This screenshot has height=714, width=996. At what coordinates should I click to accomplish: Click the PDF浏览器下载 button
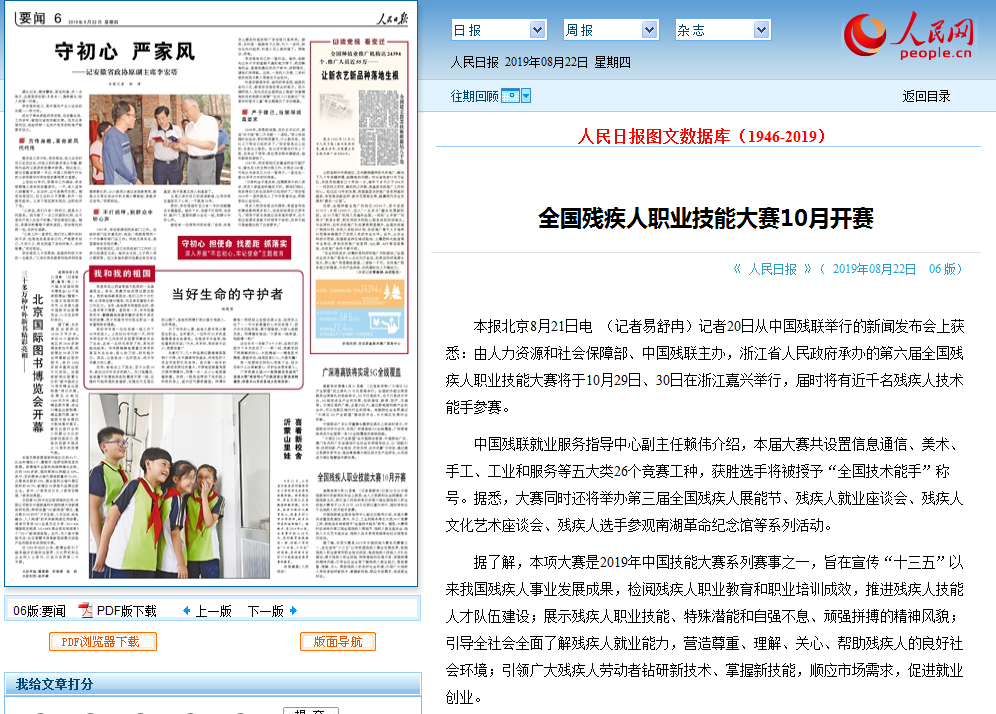click(x=103, y=641)
